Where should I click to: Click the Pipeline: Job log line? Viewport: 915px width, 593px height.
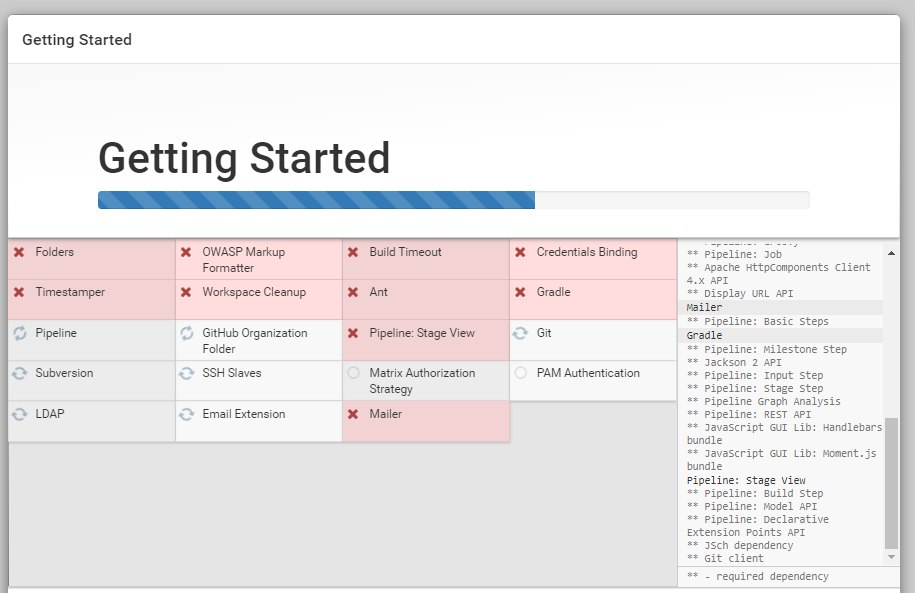point(734,254)
